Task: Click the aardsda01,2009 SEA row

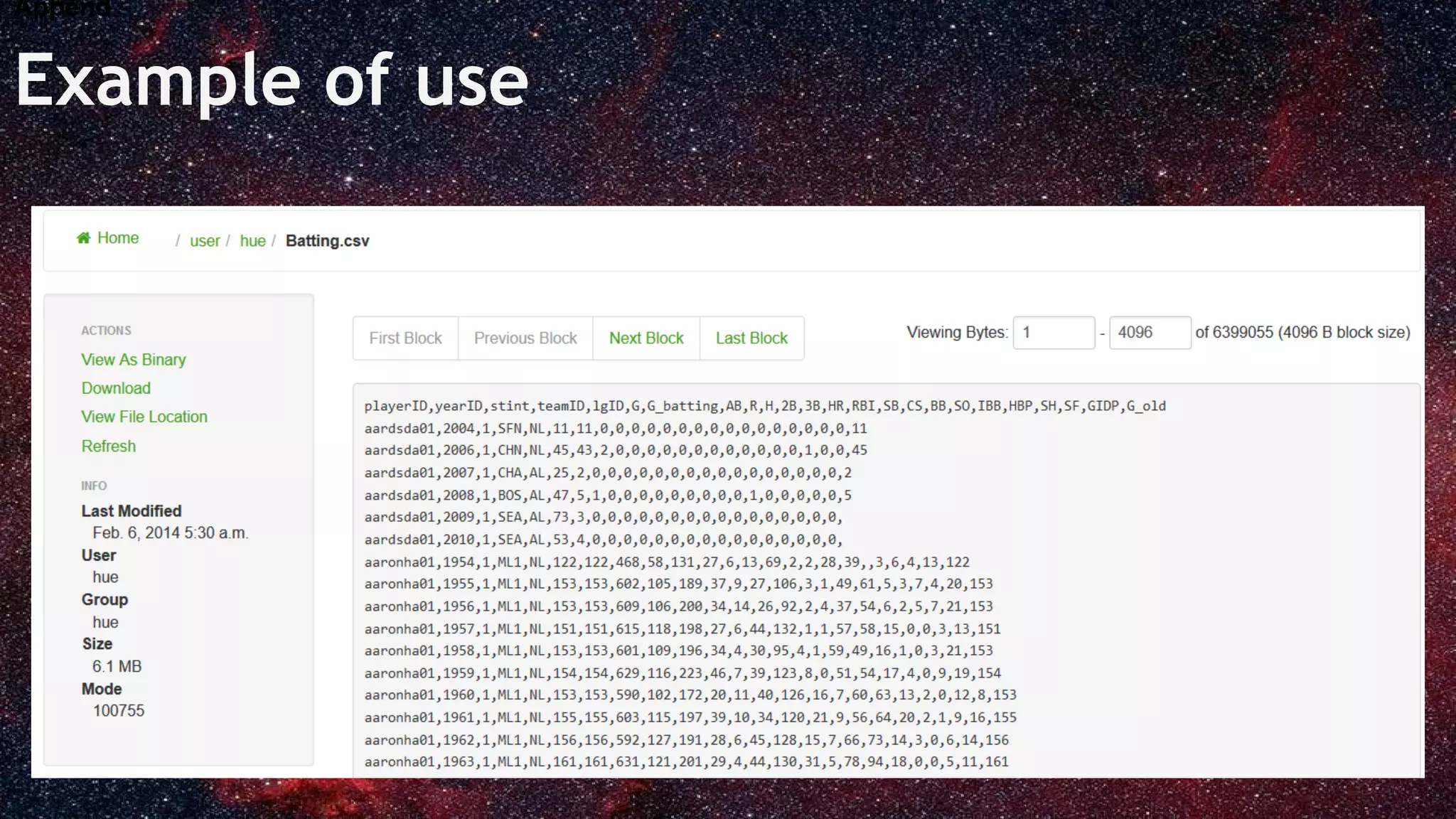Action: [604, 518]
